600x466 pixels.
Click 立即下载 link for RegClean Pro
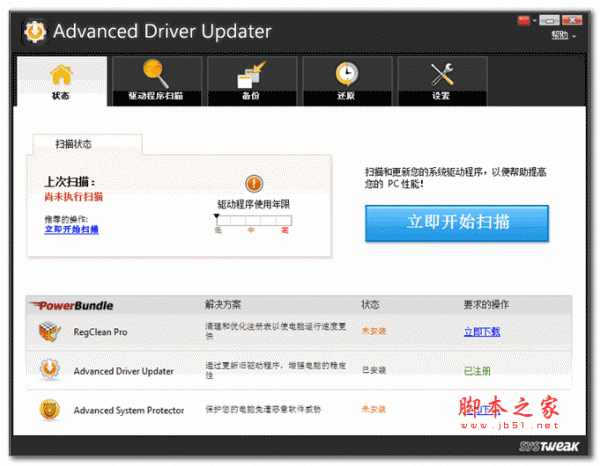pos(482,332)
